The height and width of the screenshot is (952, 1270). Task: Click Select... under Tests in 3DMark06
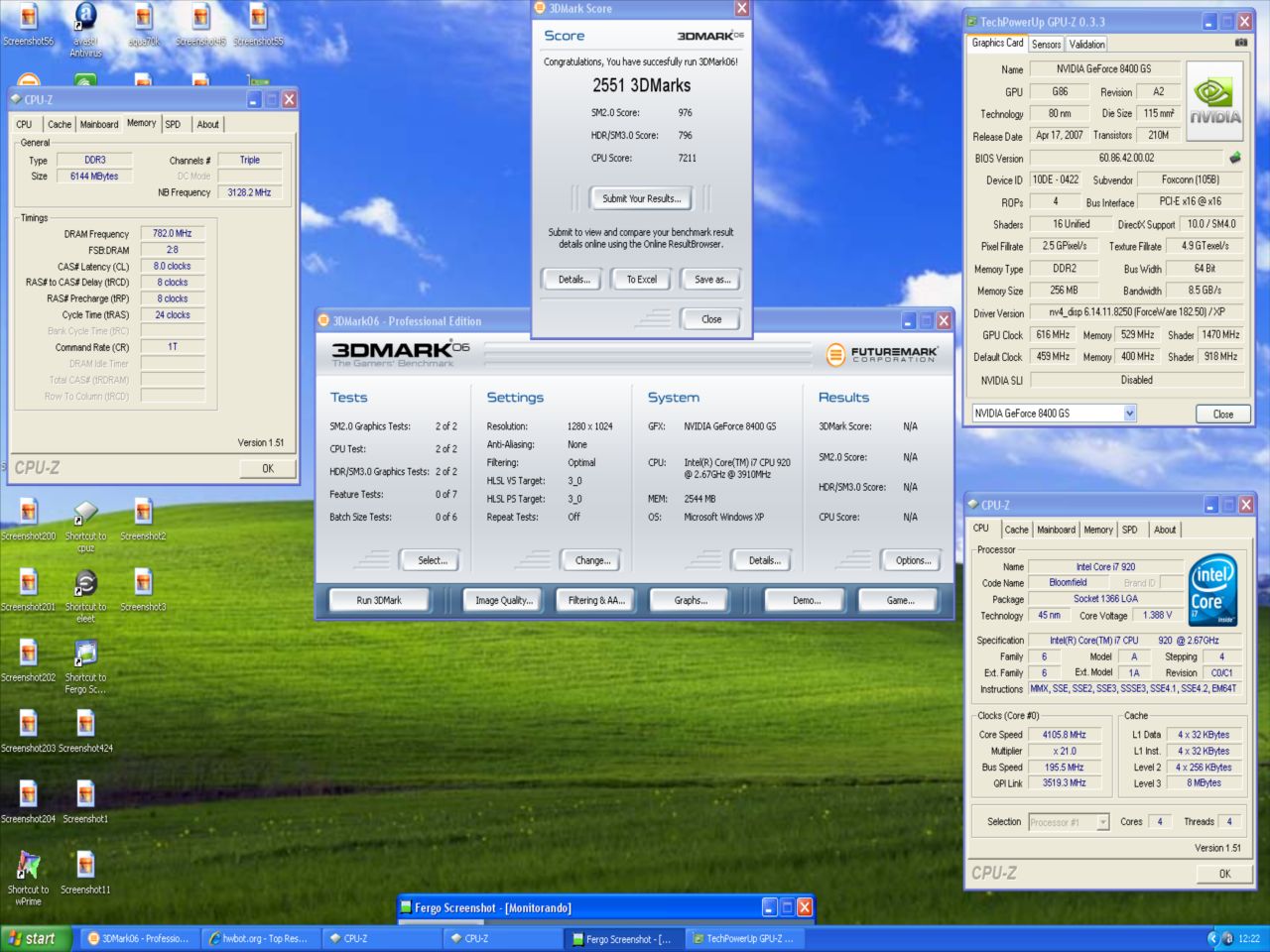[432, 560]
